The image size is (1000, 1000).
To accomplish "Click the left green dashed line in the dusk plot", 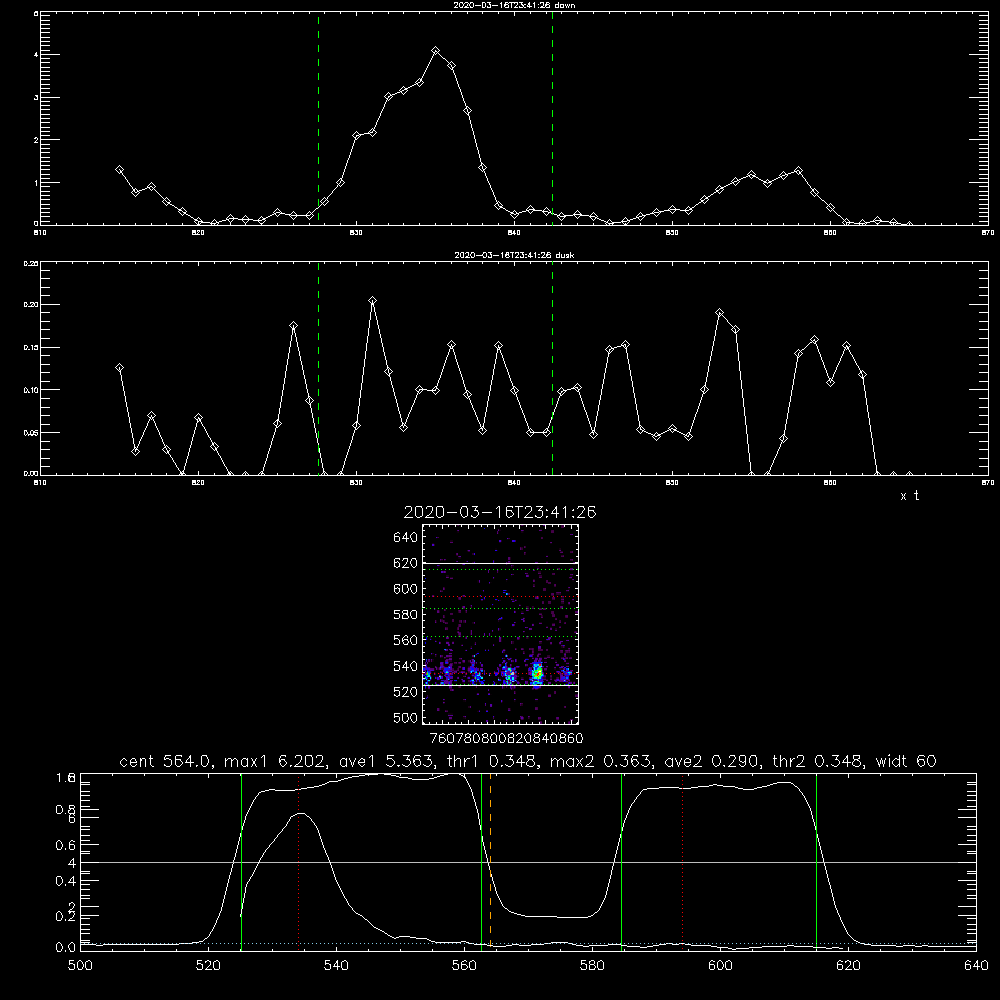I will (318, 369).
